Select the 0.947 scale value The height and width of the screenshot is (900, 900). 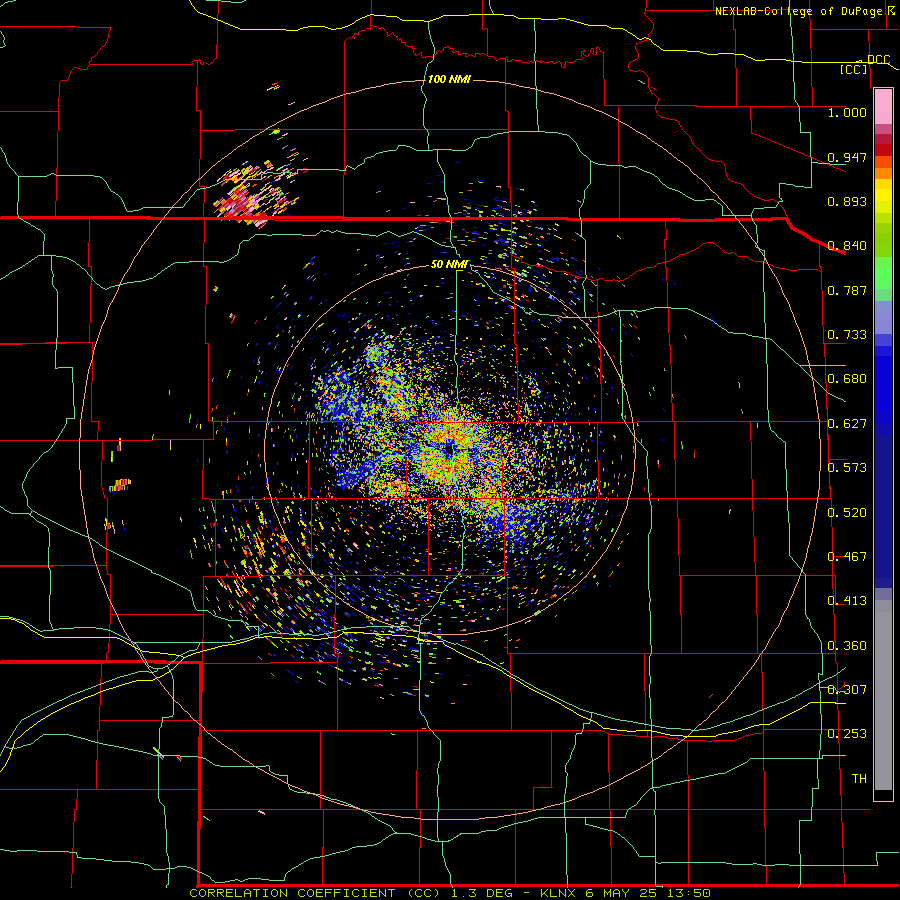pyautogui.click(x=847, y=157)
